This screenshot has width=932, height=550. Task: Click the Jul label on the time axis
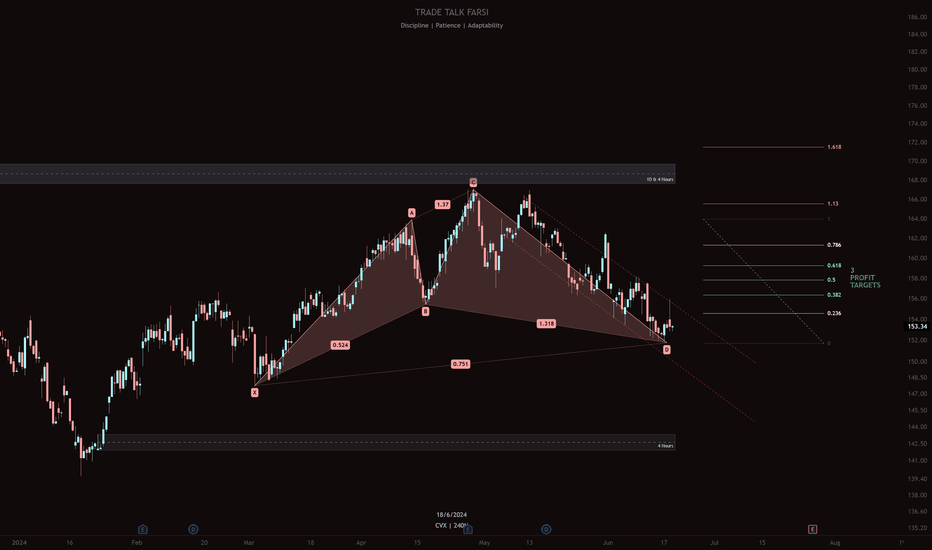tap(714, 542)
